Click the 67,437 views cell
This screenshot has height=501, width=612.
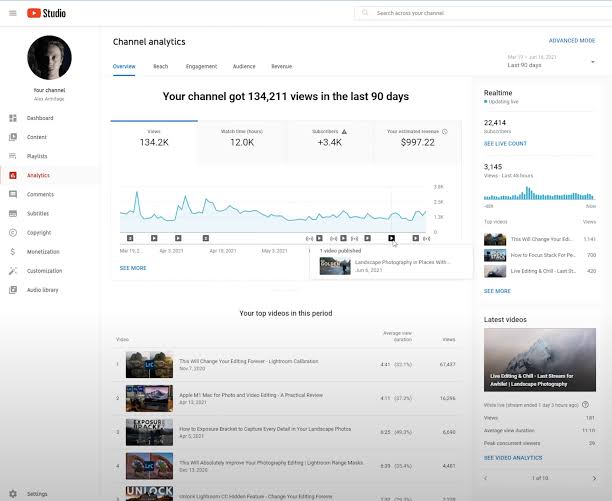tap(447, 364)
